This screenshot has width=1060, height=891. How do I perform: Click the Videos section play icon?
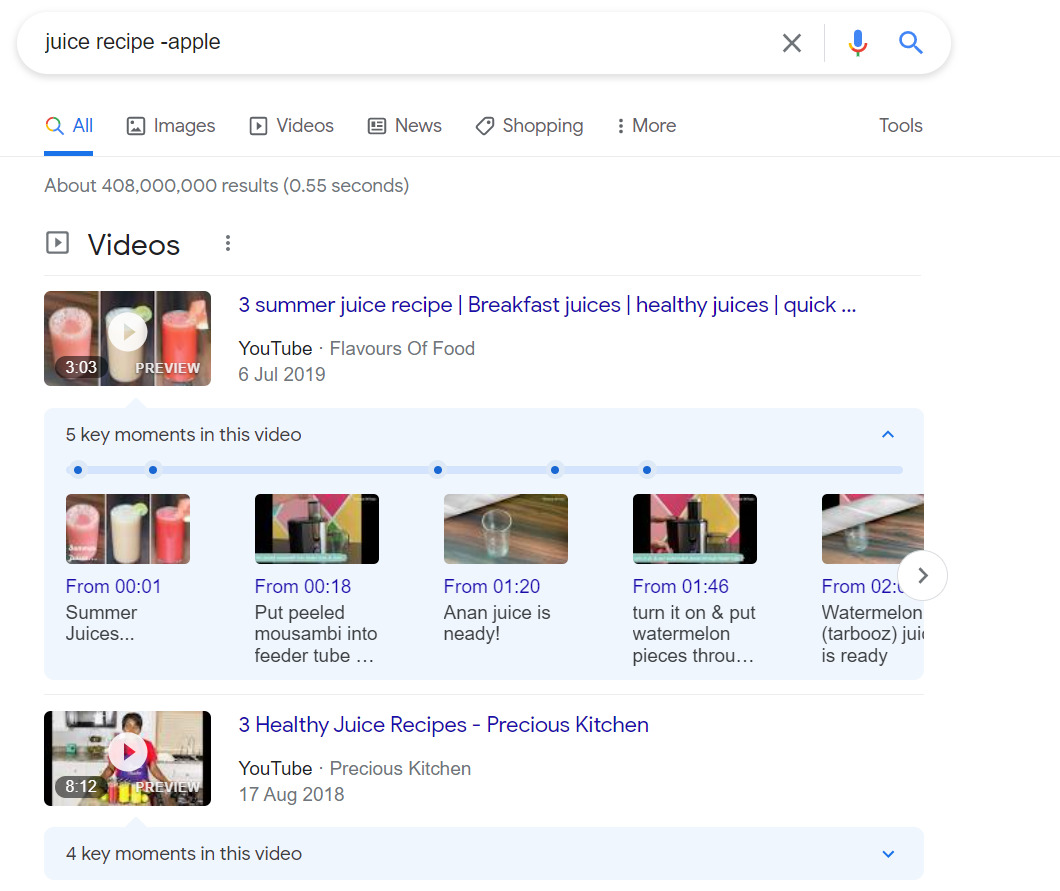pos(57,242)
